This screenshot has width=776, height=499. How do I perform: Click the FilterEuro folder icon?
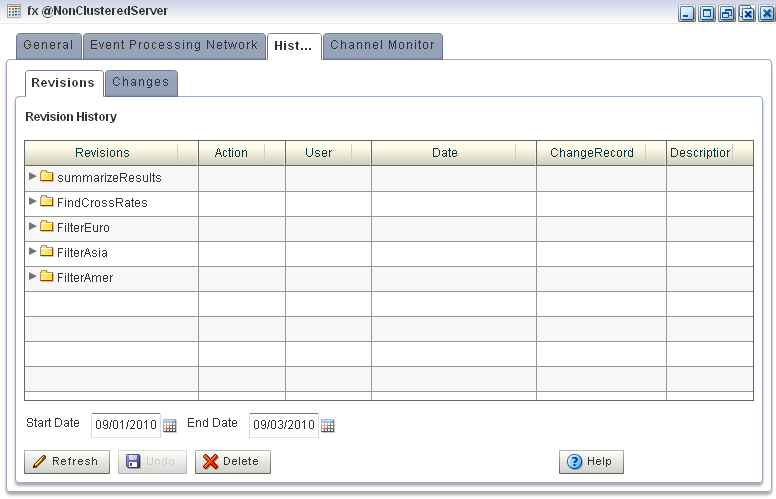[46, 227]
